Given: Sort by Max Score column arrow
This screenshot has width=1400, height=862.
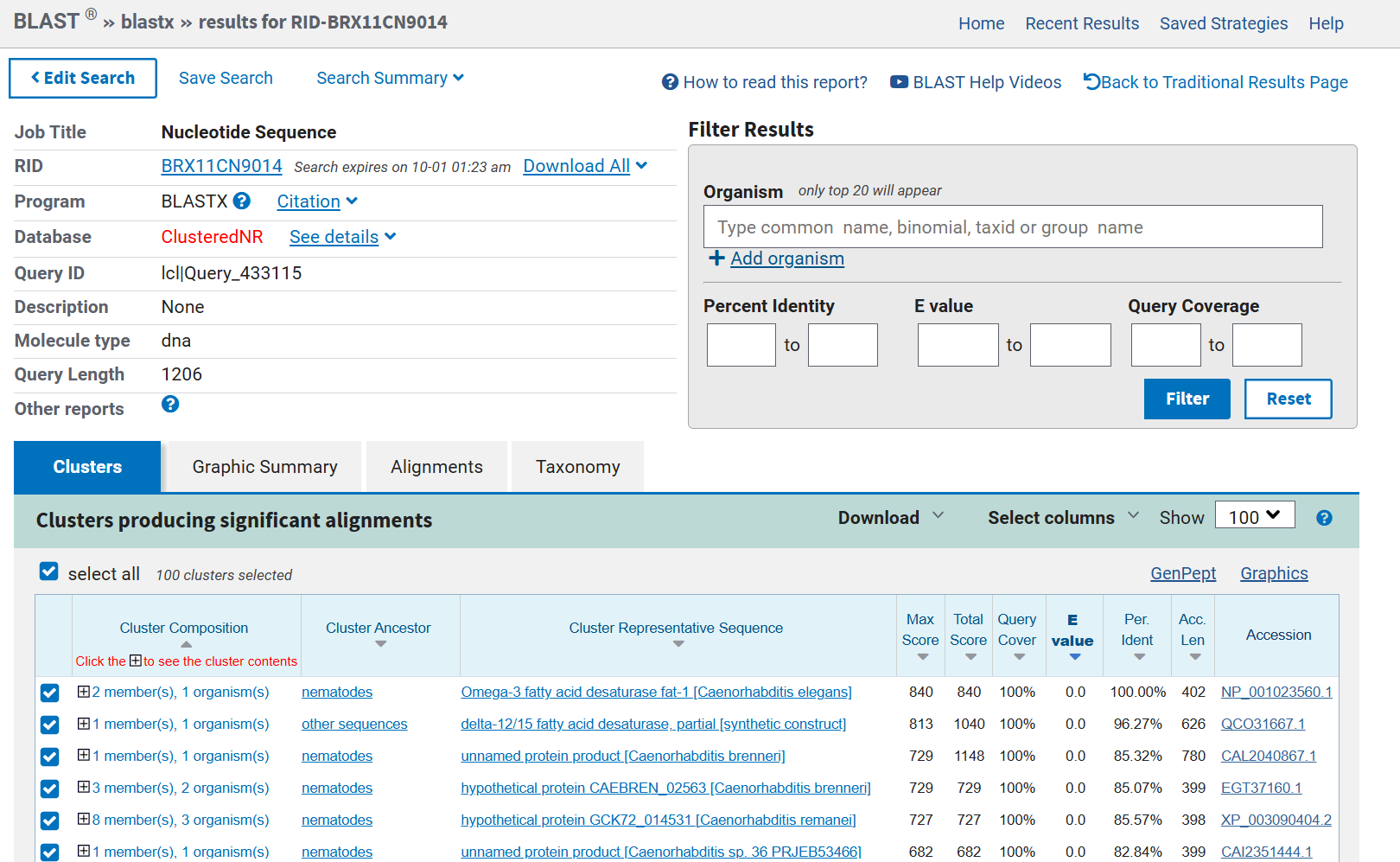Looking at the screenshot, I should coord(923,657).
